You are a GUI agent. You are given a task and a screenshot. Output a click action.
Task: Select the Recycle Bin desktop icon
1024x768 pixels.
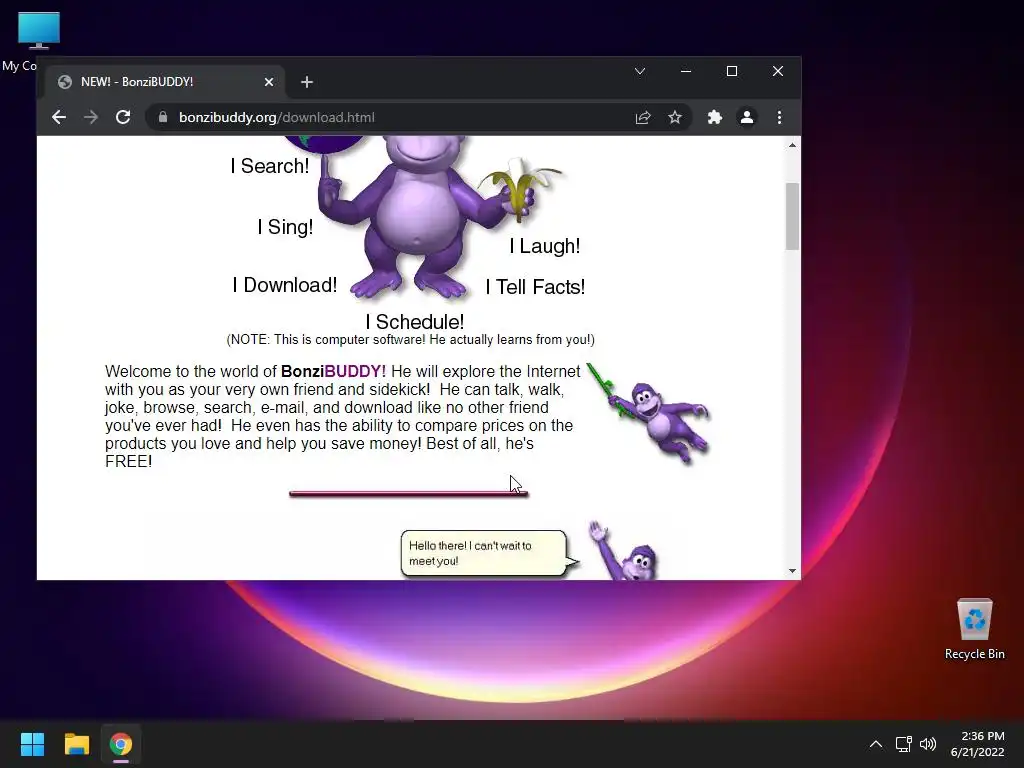(974, 628)
